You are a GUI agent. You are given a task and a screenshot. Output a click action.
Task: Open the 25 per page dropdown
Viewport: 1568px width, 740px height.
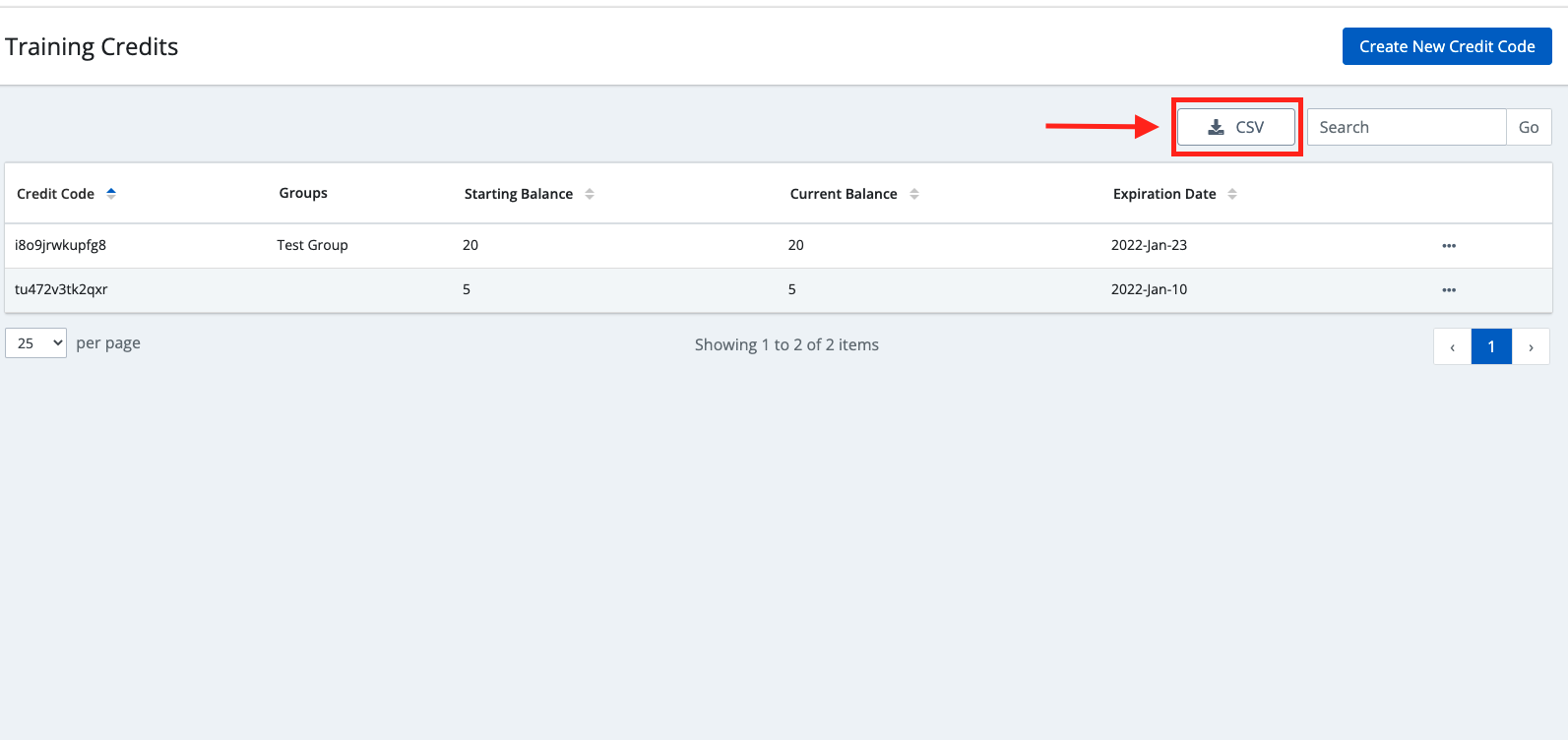[36, 342]
